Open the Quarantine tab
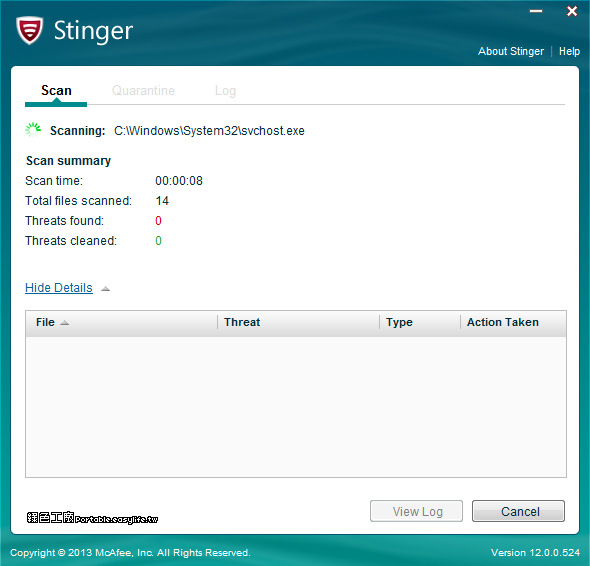Viewport: 590px width, 566px height. click(143, 91)
